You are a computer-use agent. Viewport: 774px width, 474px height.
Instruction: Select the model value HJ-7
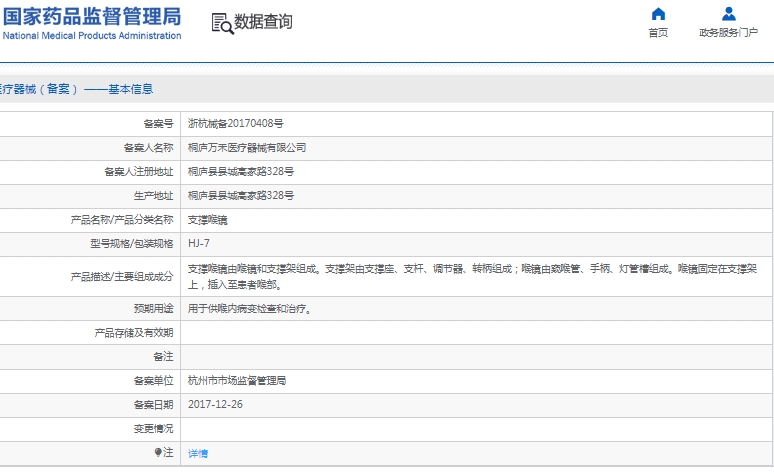[198, 243]
